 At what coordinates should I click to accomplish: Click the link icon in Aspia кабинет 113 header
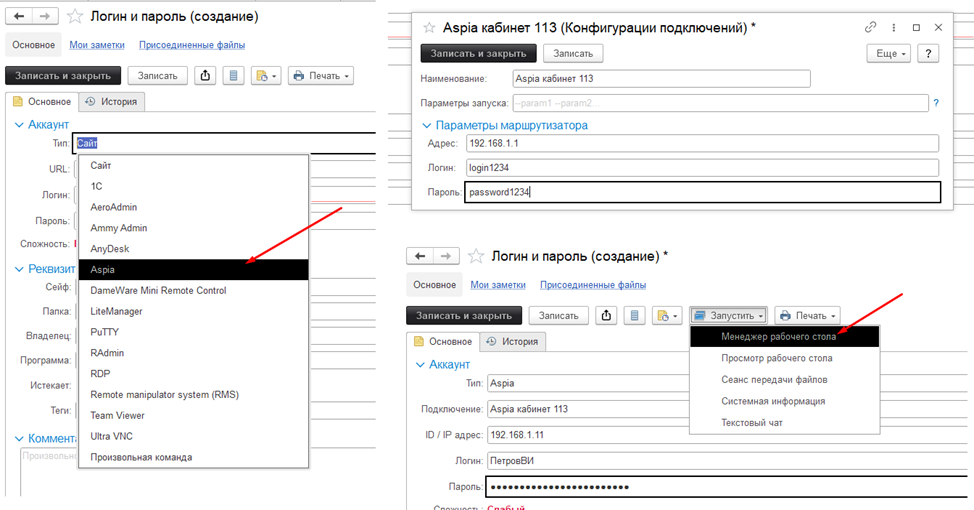(x=870, y=27)
